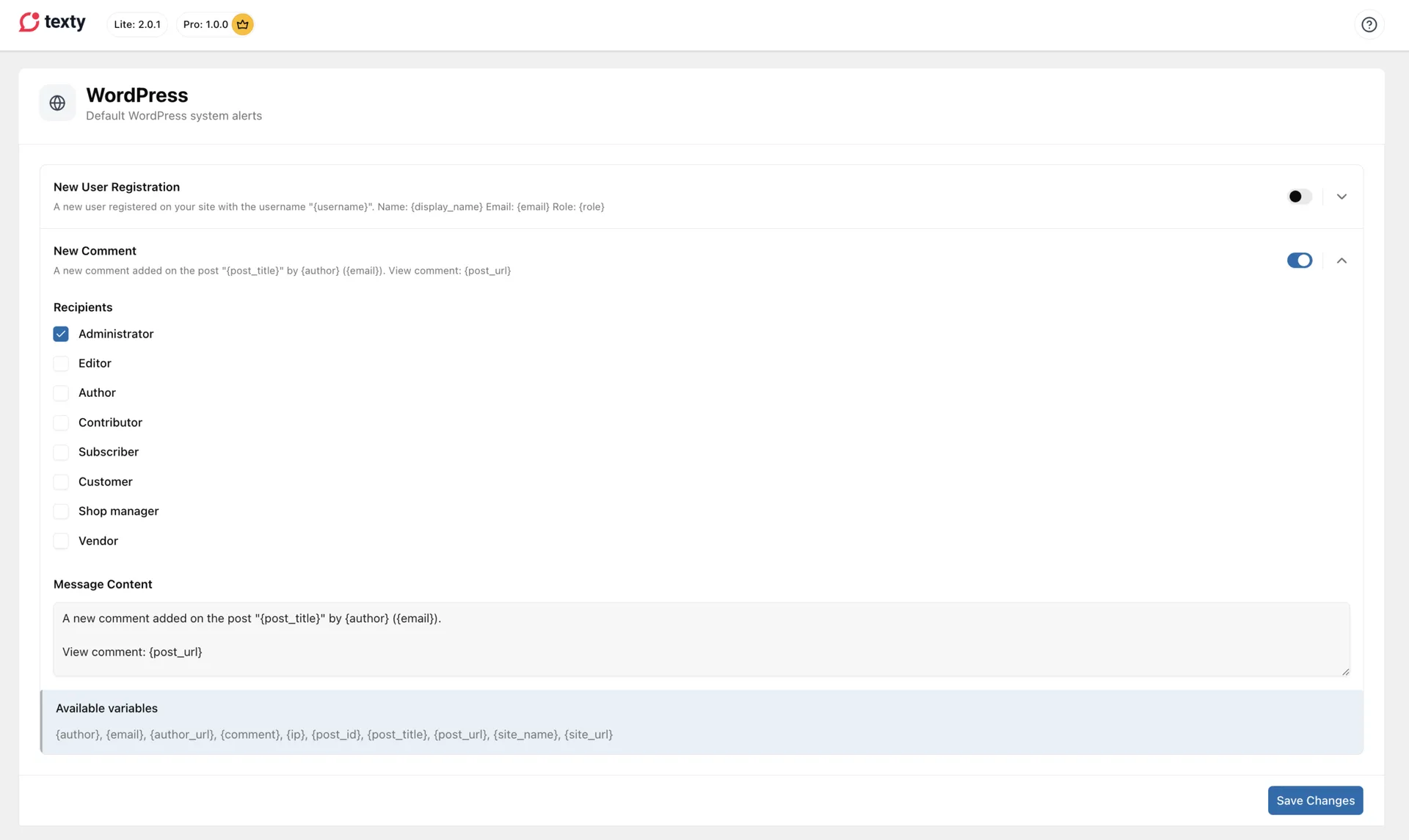Click the Available variables heading

click(x=106, y=708)
